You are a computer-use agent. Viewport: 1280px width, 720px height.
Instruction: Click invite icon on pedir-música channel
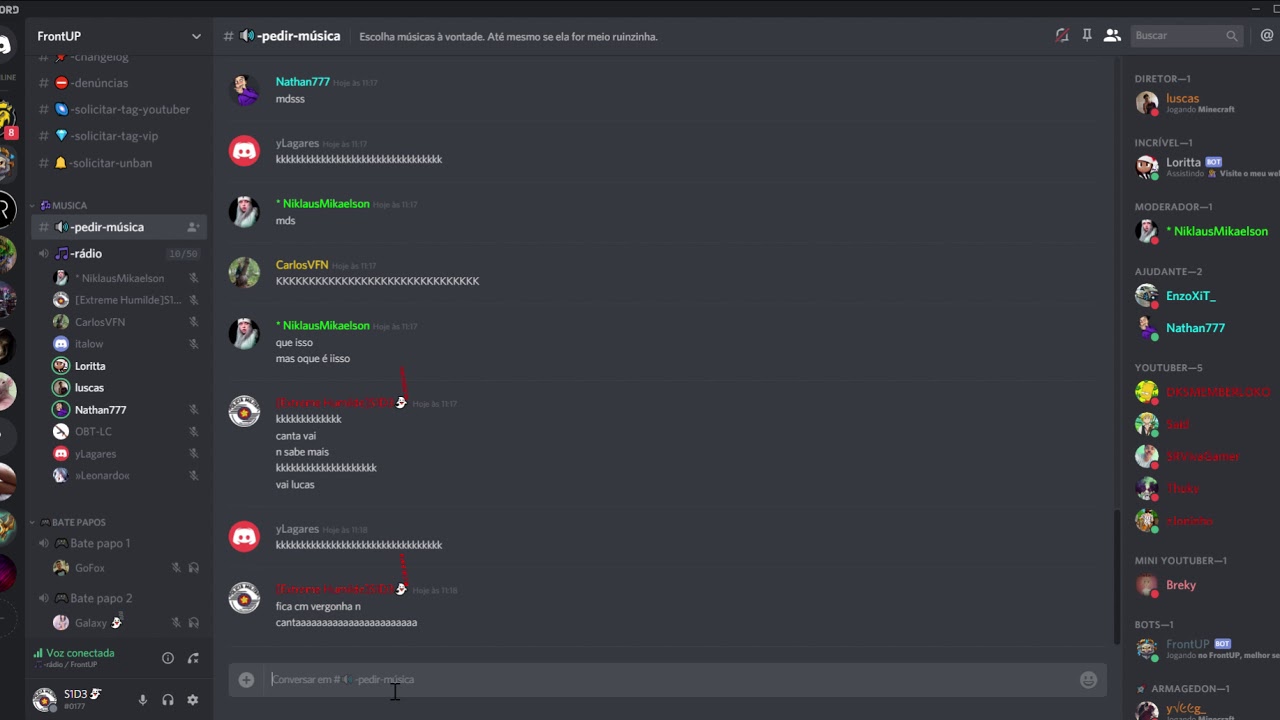coord(193,227)
